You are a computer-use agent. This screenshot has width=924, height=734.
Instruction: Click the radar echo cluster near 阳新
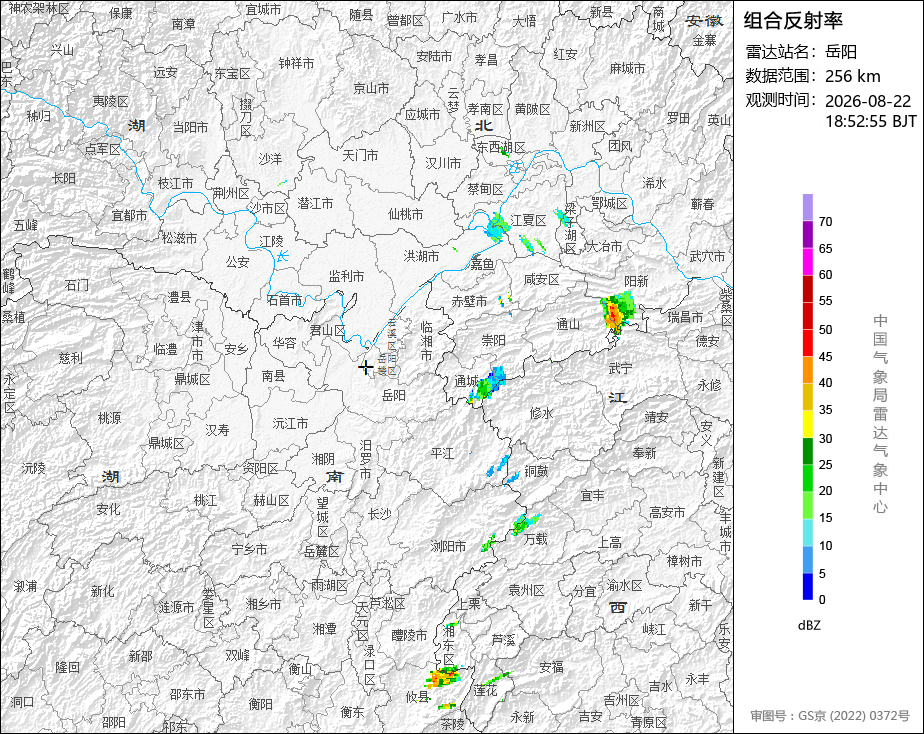point(618,312)
